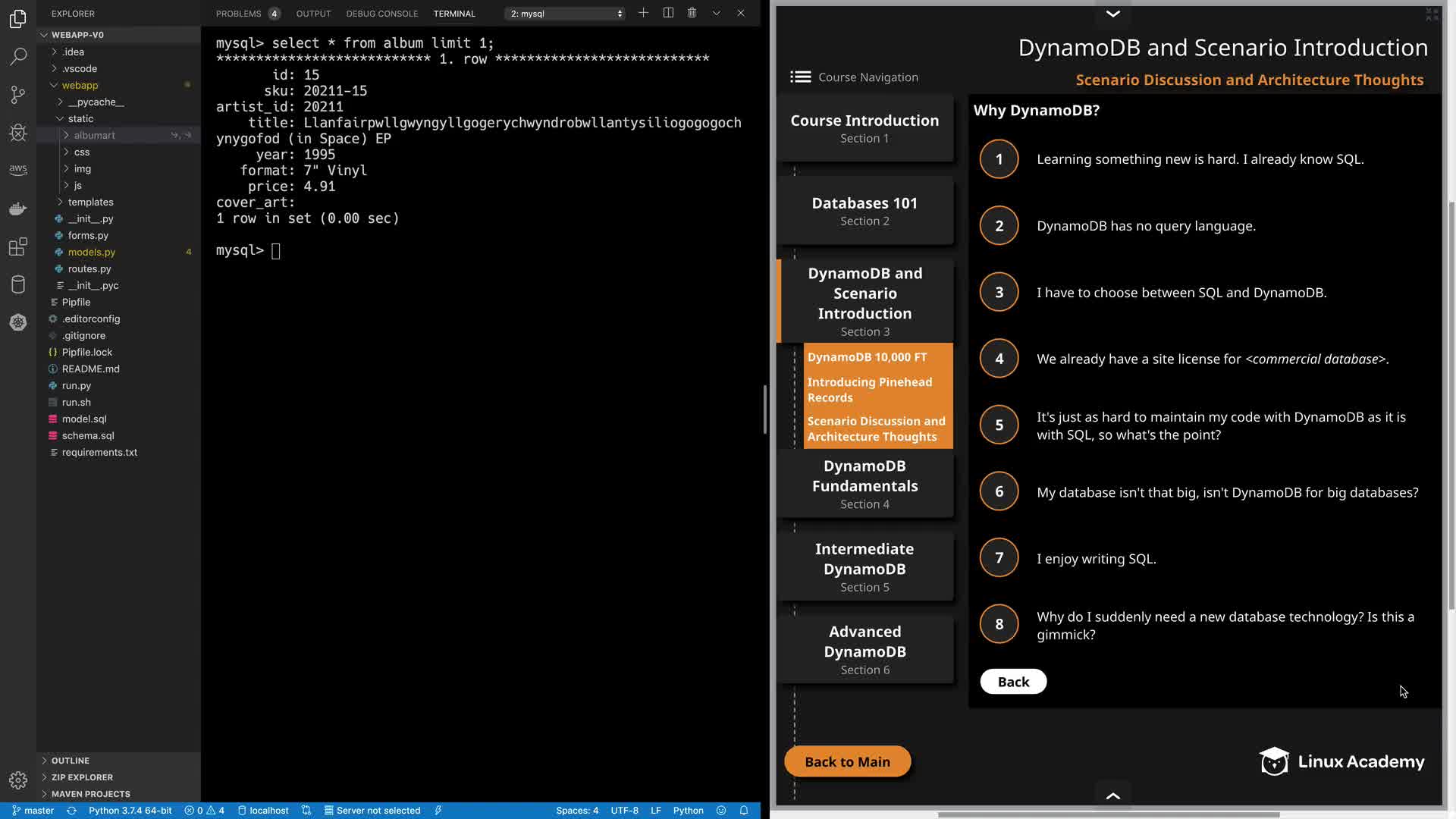Add a new terminal with plus icon
Image resolution: width=1456 pixels, height=819 pixels.
[x=643, y=13]
